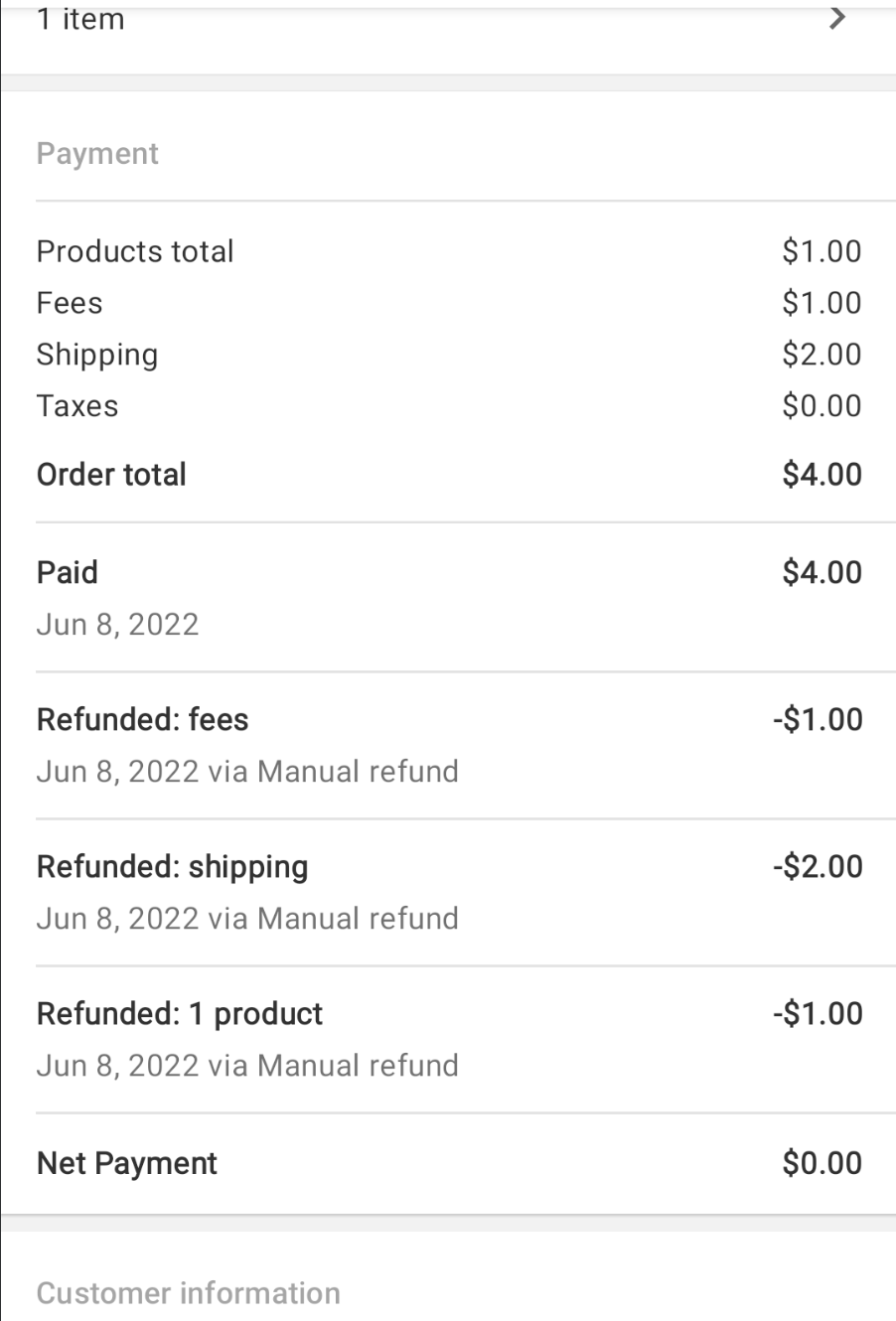
Task: Select the Customer information section header
Action: (189, 1293)
